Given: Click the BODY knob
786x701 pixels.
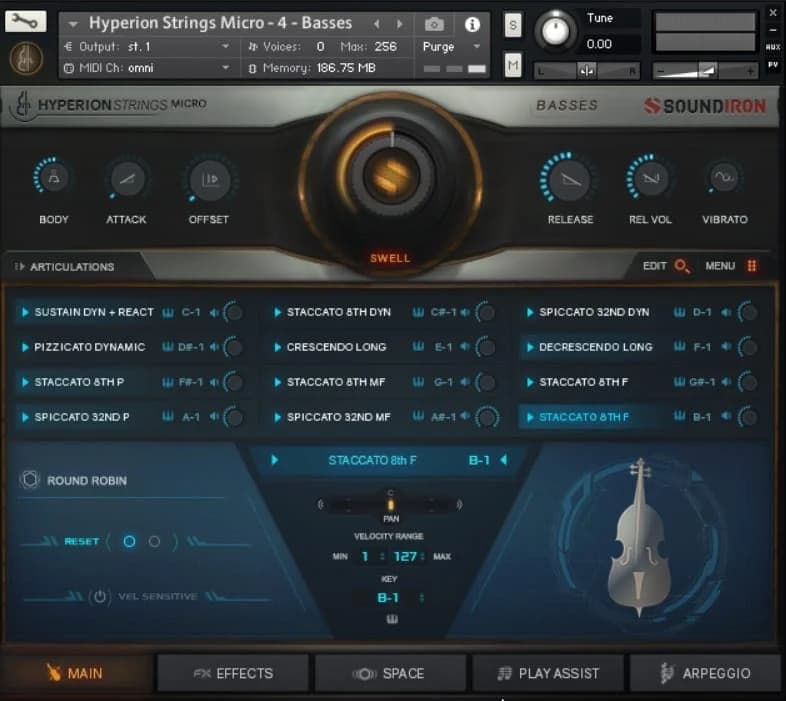Looking at the screenshot, I should point(54,179).
